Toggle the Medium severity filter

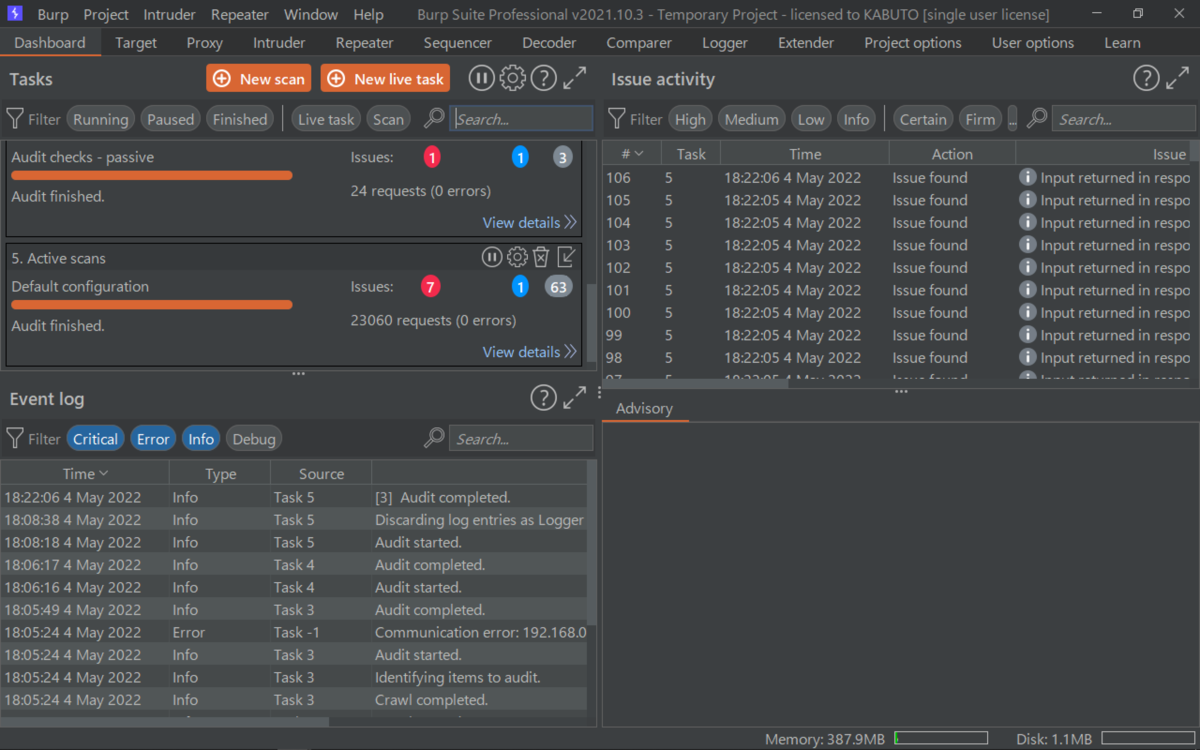pyautogui.click(x=751, y=119)
